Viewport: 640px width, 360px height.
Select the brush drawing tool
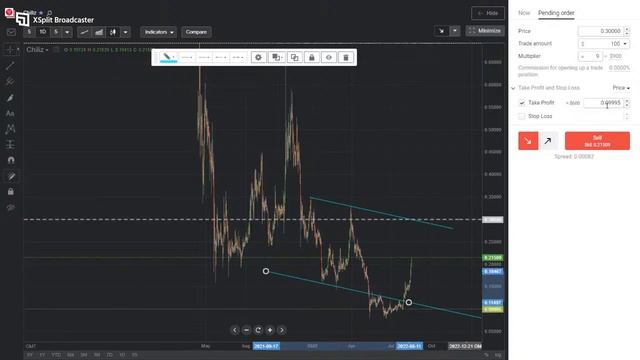[x=10, y=98]
